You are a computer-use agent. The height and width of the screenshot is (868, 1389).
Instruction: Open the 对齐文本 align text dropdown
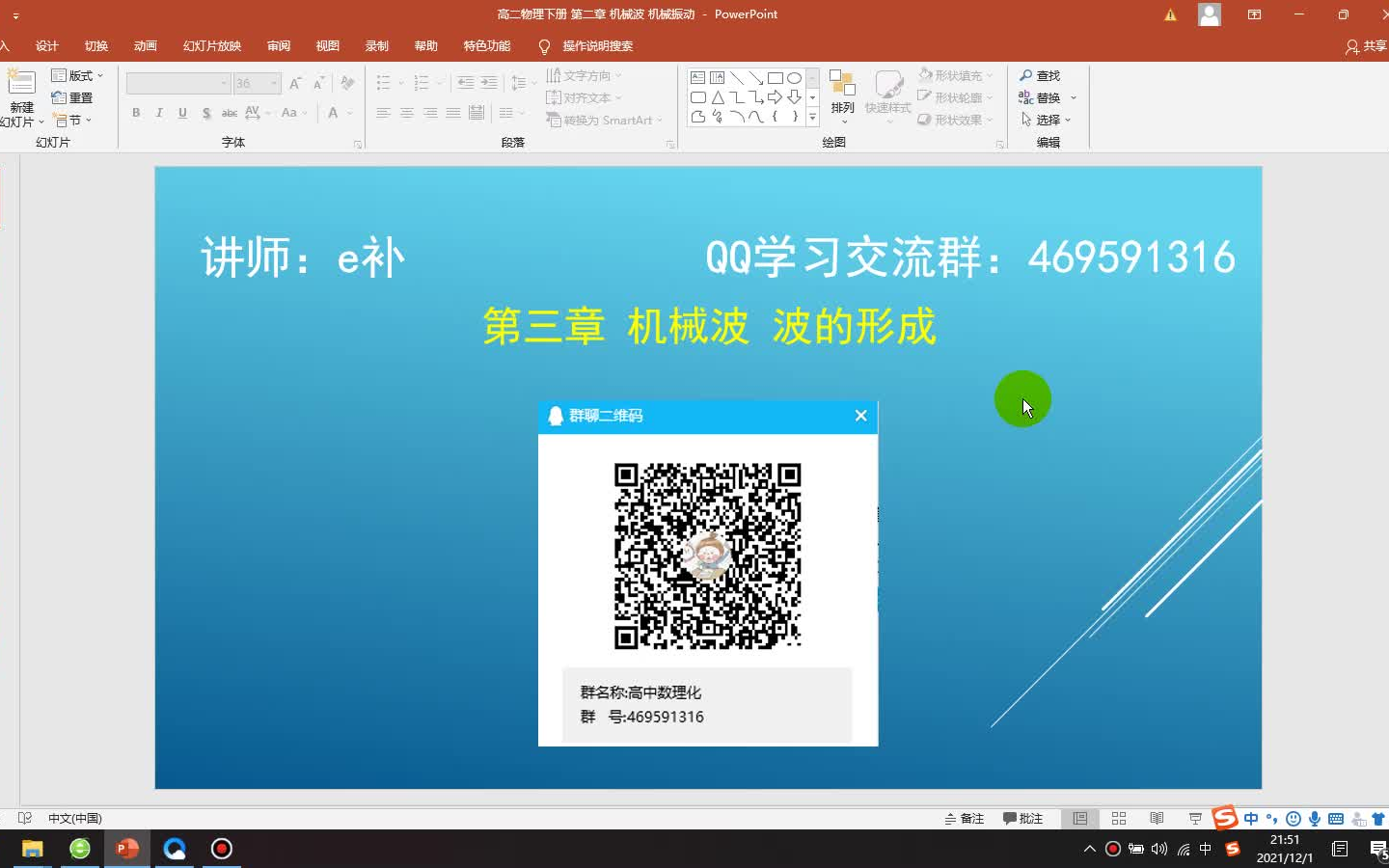[x=584, y=97]
